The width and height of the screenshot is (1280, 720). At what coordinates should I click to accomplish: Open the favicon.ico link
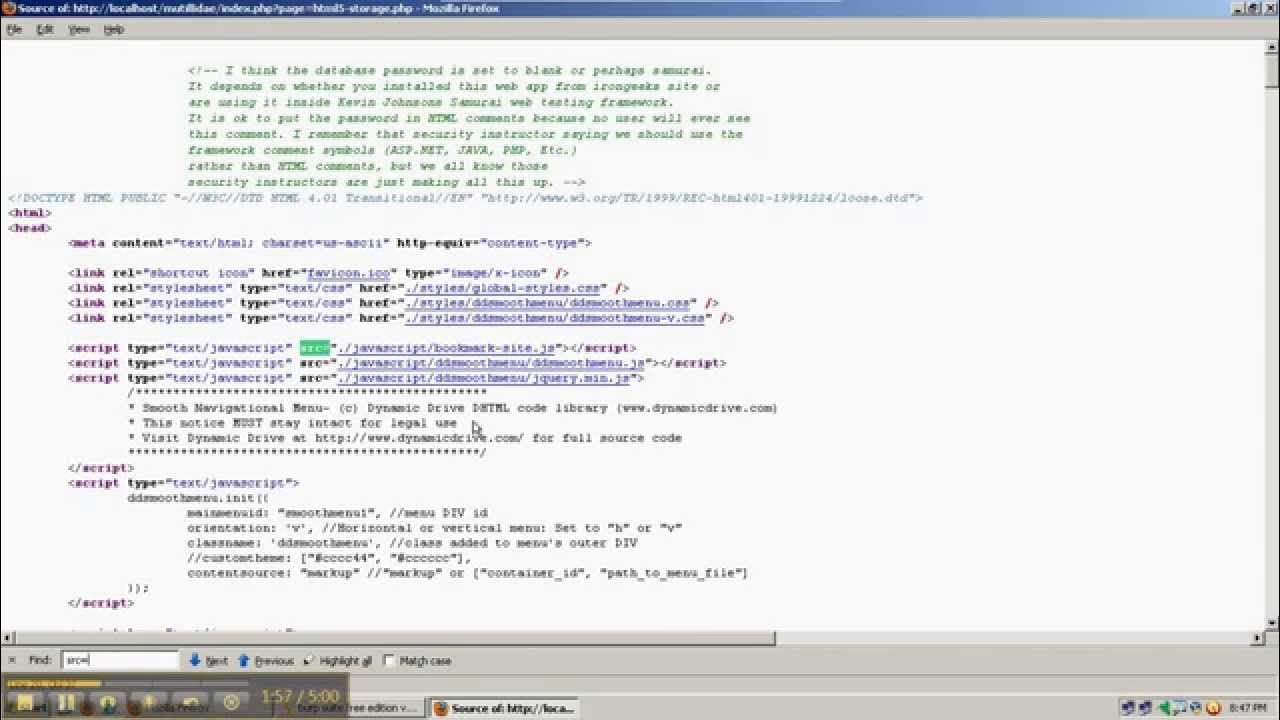pyautogui.click(x=349, y=273)
